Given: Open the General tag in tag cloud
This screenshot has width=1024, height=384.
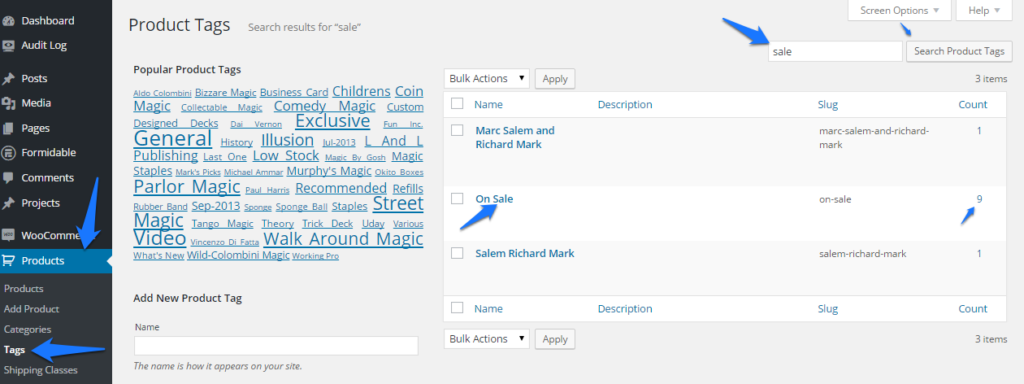Looking at the screenshot, I should (x=173, y=138).
